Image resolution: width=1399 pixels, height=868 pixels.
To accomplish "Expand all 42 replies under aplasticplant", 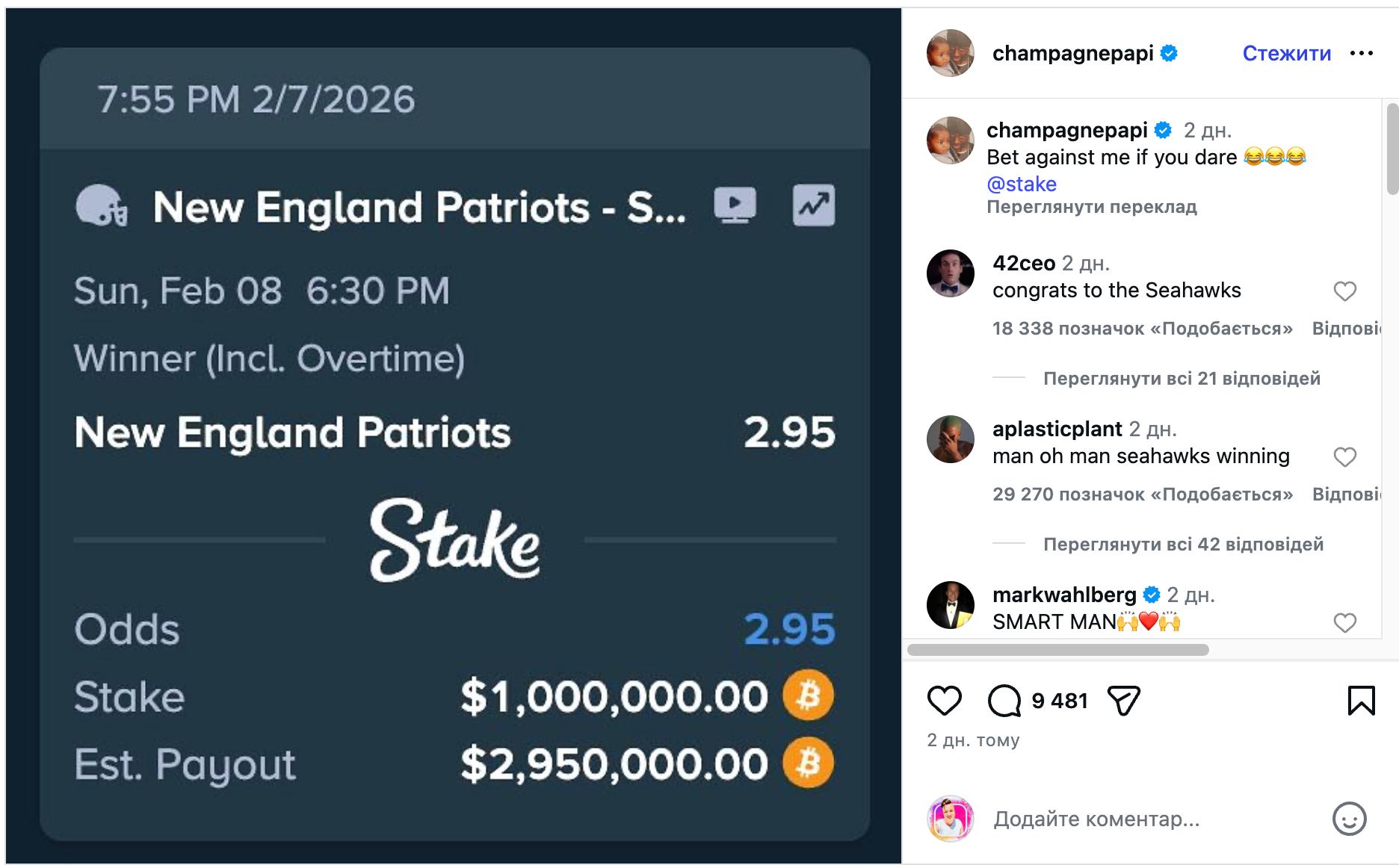I will (x=1183, y=545).
